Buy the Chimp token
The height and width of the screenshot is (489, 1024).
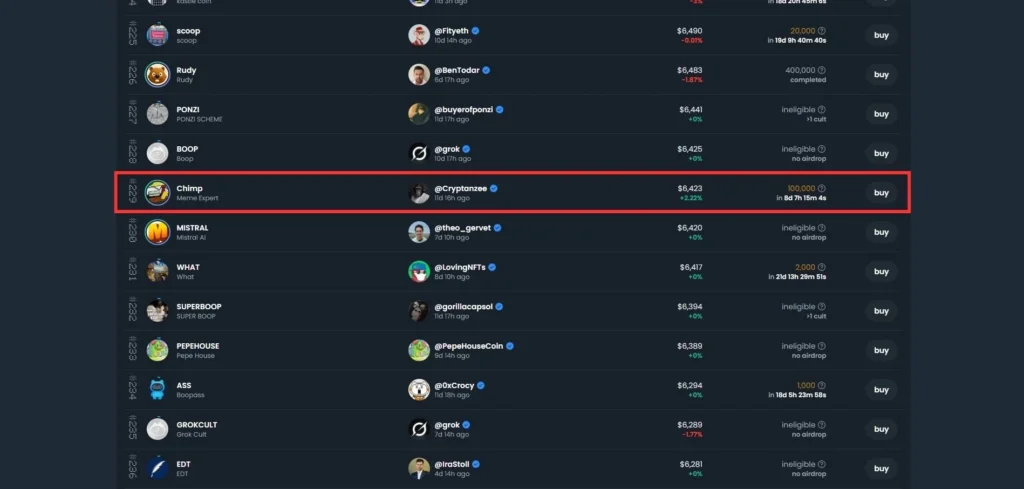click(882, 193)
